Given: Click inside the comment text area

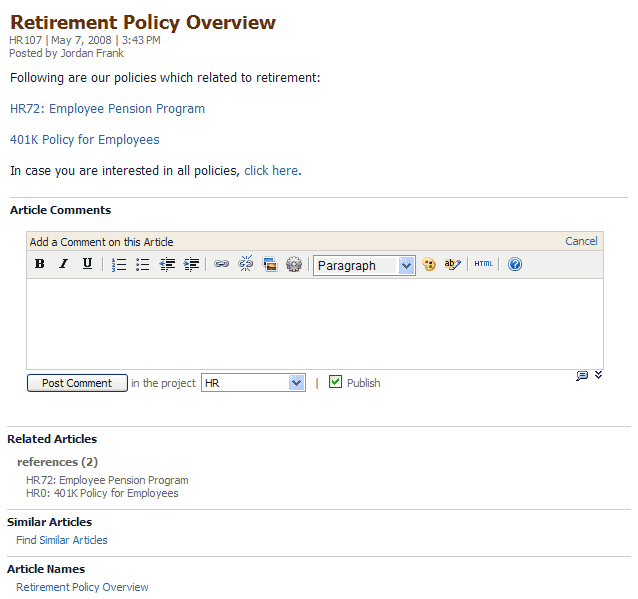Looking at the screenshot, I should click(314, 323).
